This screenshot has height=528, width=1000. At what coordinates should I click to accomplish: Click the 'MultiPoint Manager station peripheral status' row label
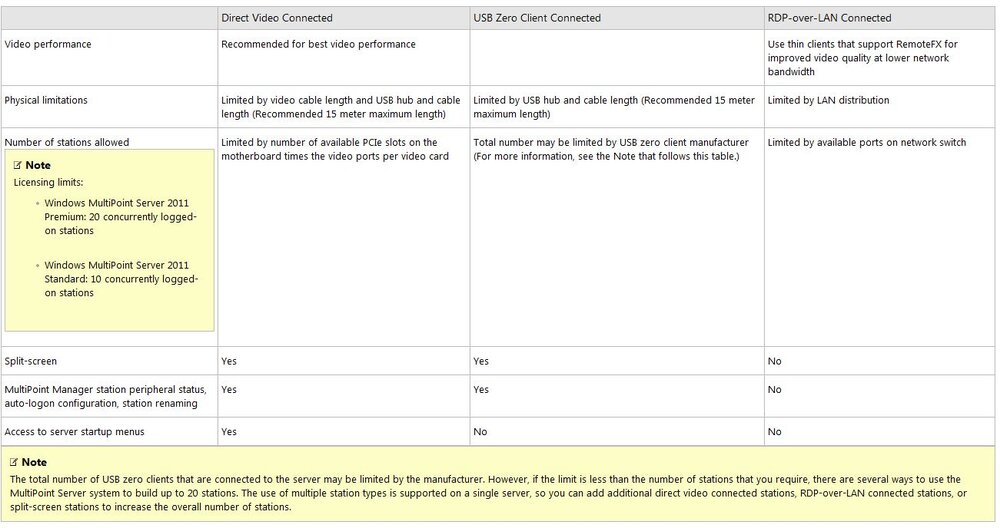tap(105, 396)
